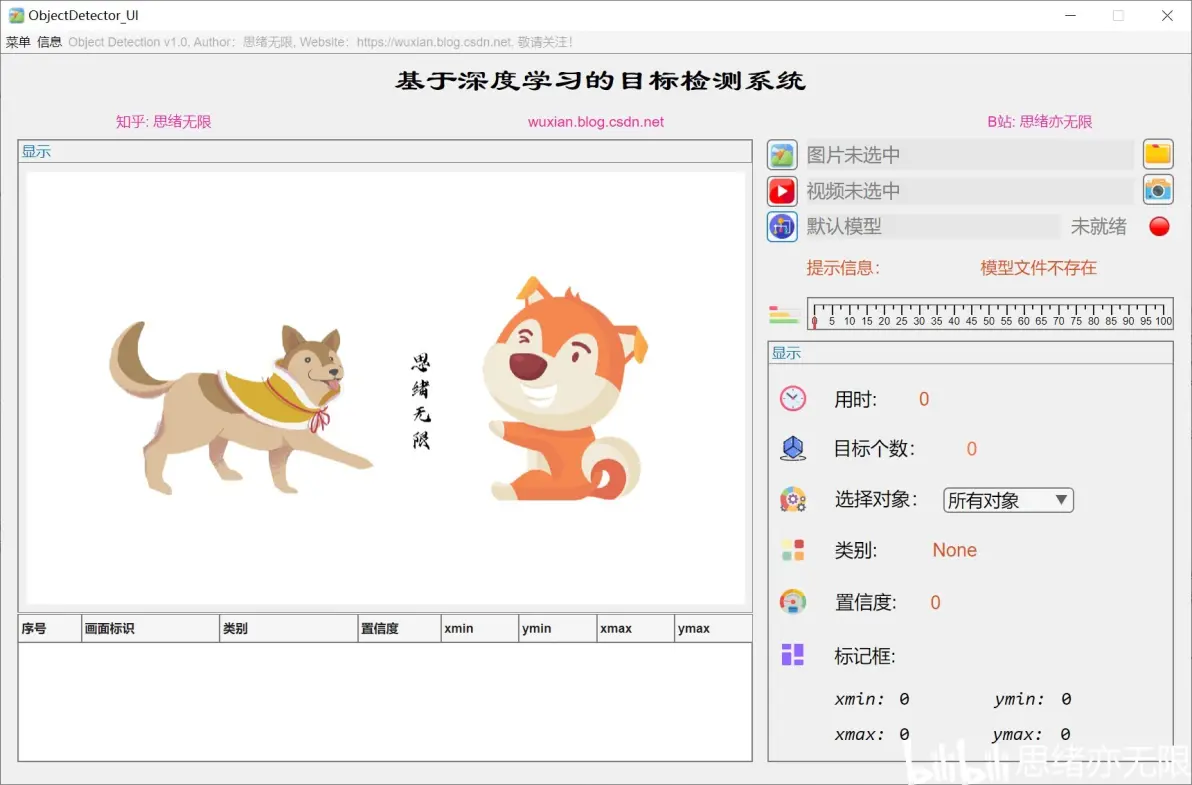Click the cube icon next to 目标个数
The height and width of the screenshot is (785, 1192).
(x=792, y=448)
